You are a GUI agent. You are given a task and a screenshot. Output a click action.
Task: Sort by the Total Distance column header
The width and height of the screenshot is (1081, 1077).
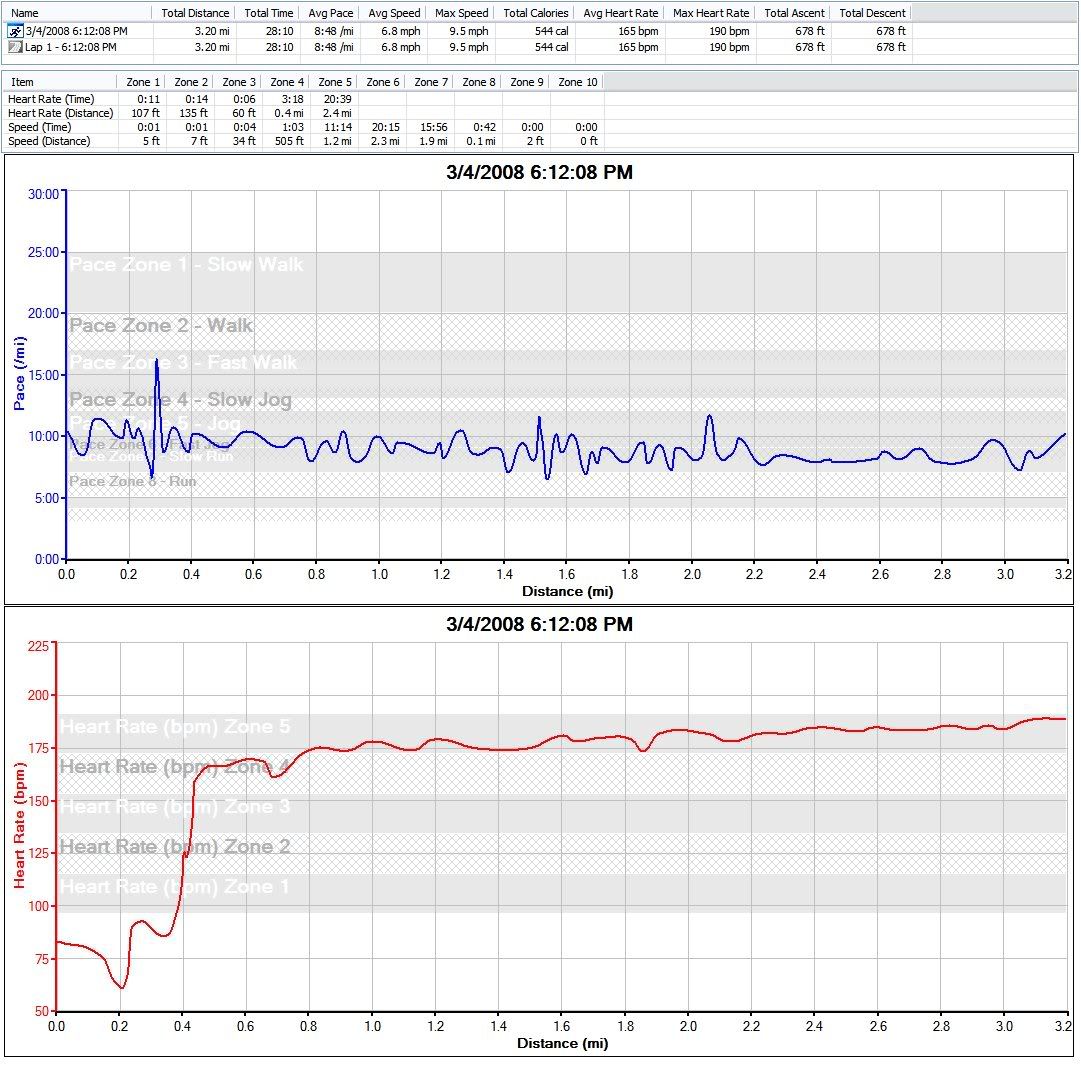[195, 13]
